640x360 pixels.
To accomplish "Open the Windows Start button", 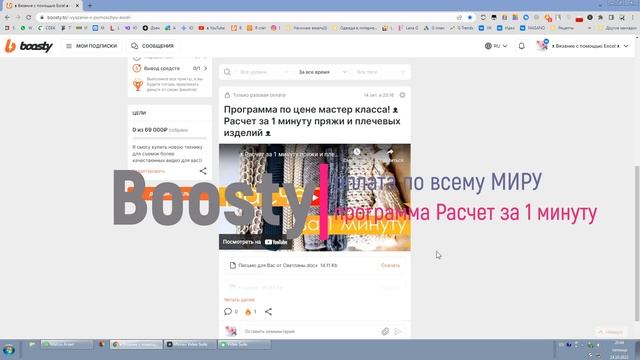I will [9, 350].
